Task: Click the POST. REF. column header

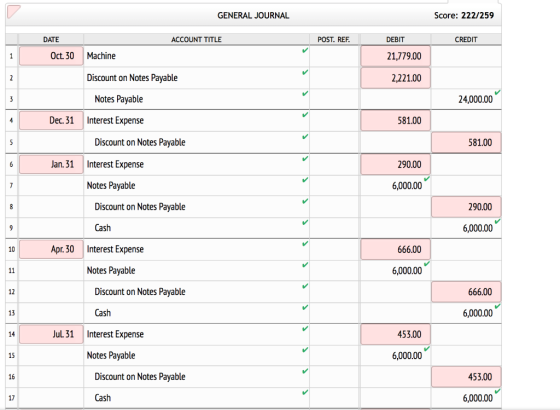Action: tap(334, 39)
